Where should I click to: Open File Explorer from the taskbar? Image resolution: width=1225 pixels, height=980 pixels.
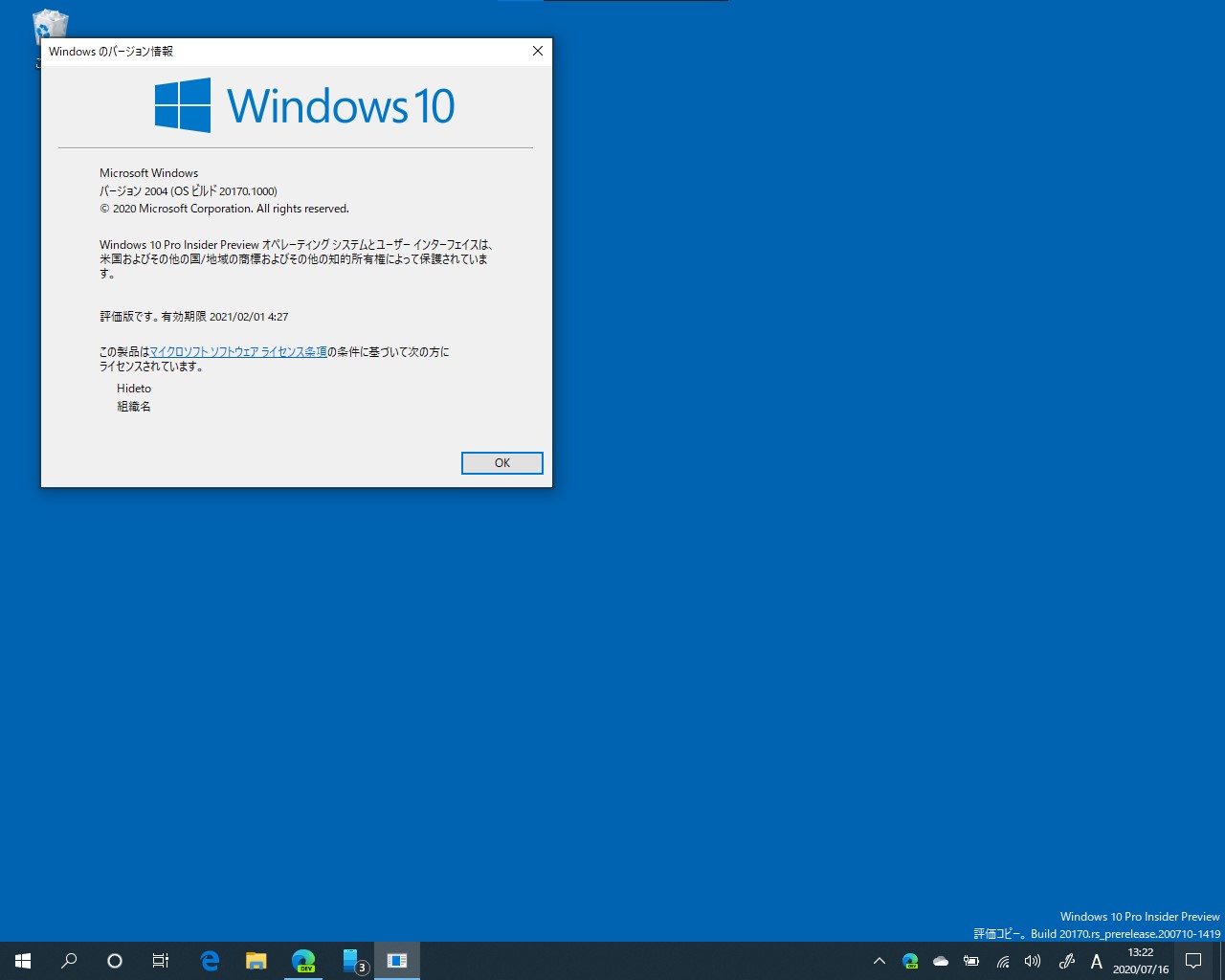coord(255,961)
